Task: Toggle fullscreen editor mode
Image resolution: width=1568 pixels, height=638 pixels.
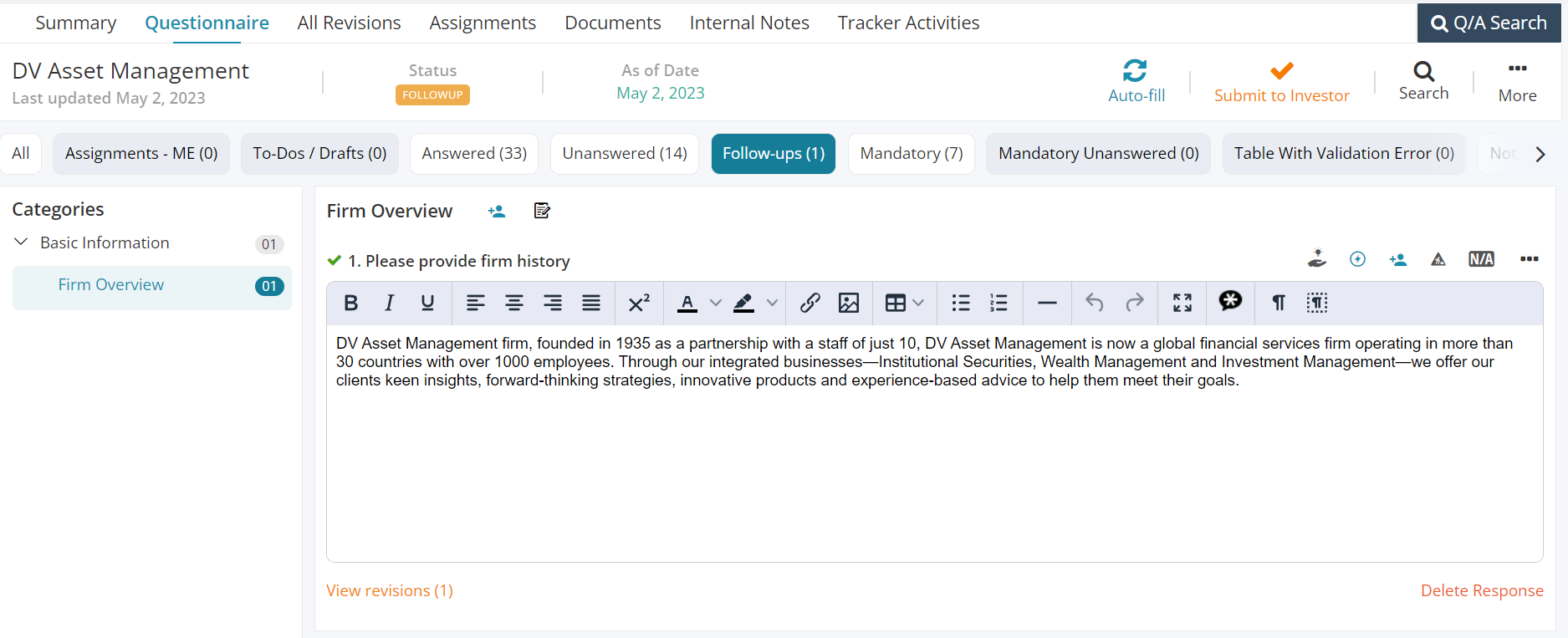Action: coord(1182,303)
